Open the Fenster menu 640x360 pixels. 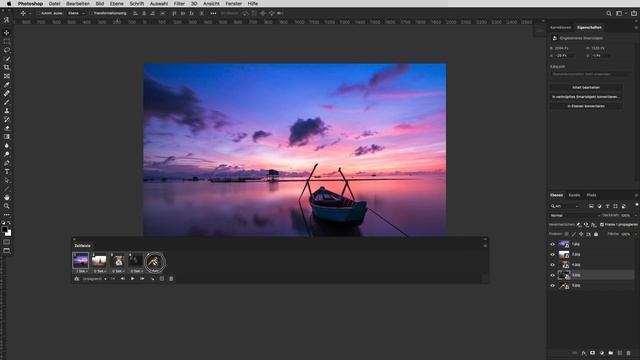point(233,4)
